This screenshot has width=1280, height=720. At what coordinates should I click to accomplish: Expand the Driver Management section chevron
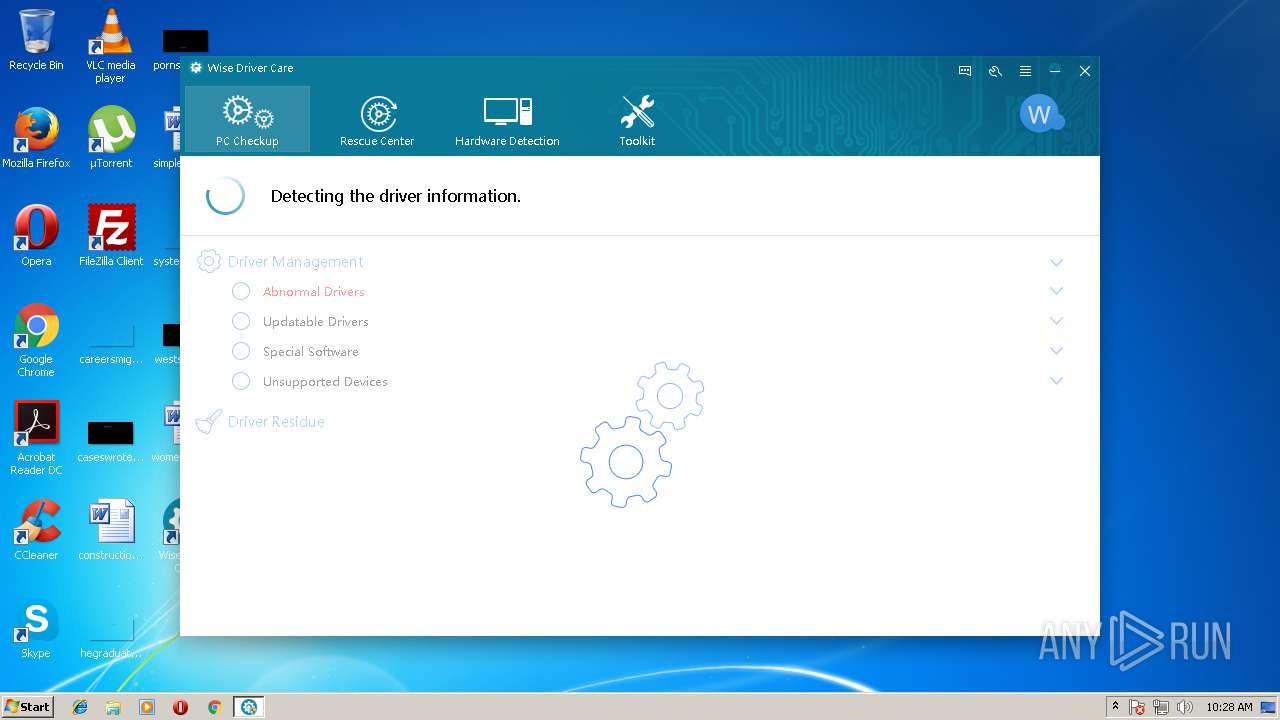click(1056, 262)
